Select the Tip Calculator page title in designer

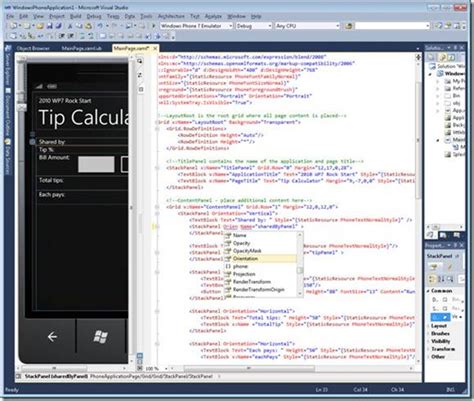pyautogui.click(x=84, y=118)
